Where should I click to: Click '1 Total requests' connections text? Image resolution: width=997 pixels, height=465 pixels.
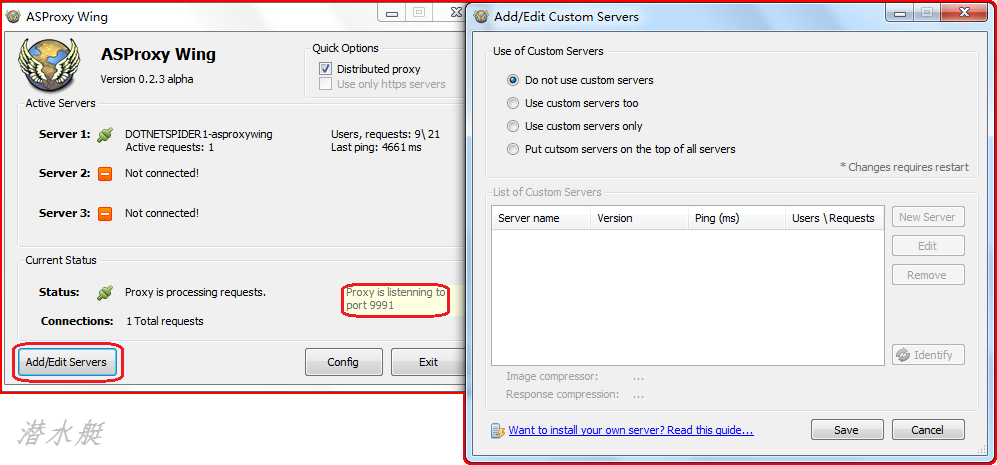click(x=165, y=321)
